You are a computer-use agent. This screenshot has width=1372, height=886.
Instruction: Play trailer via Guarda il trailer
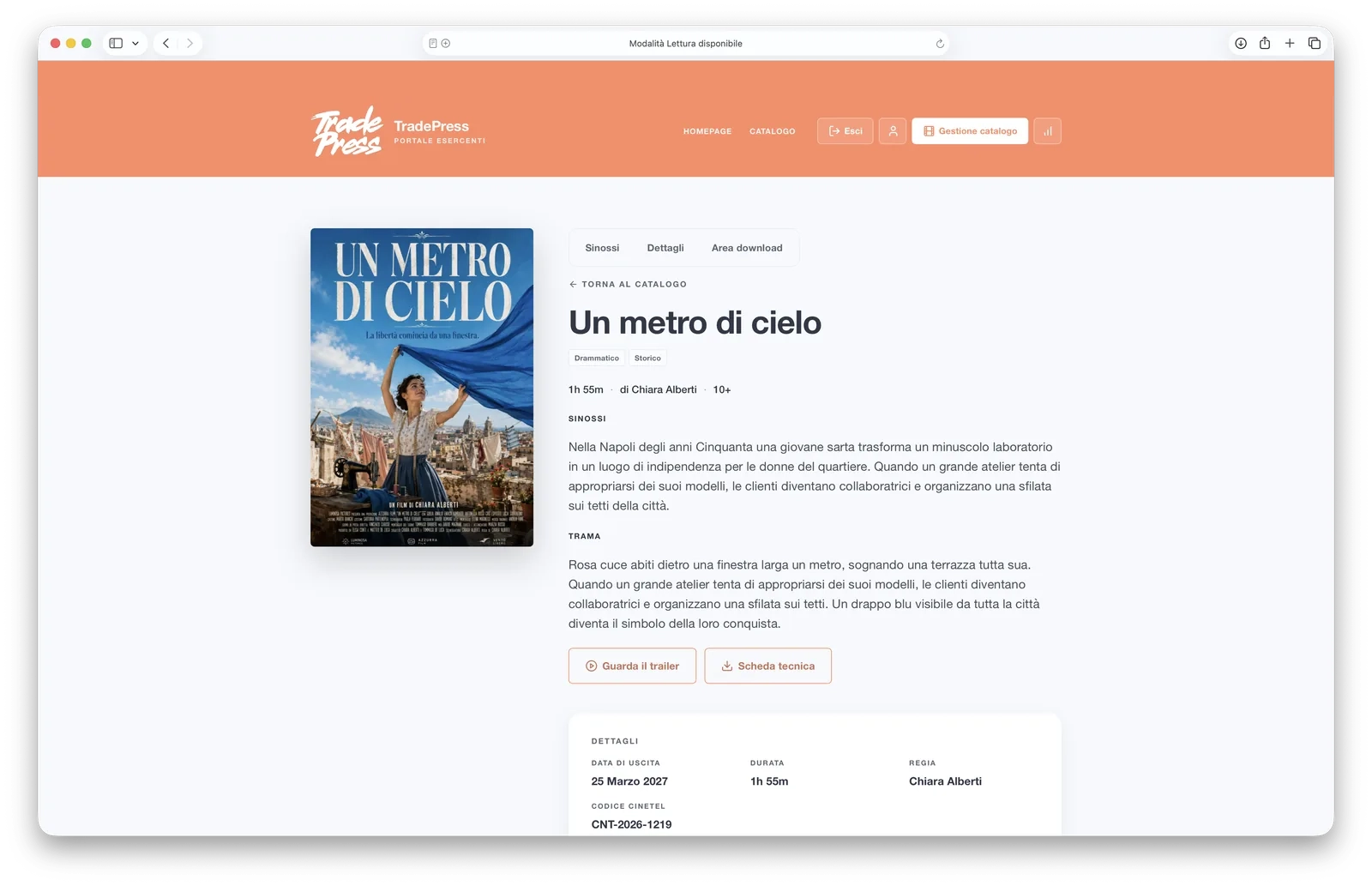tap(632, 666)
